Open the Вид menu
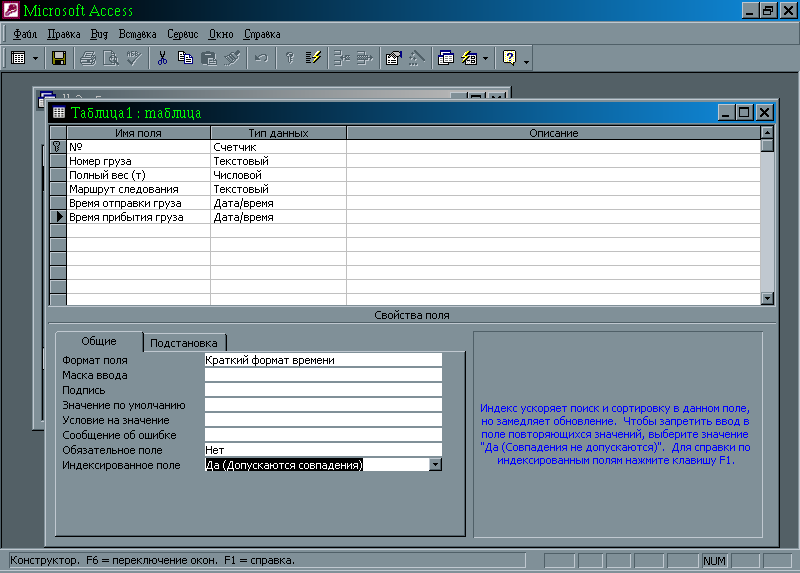Screen dimensions: 800x573 click(x=99, y=34)
